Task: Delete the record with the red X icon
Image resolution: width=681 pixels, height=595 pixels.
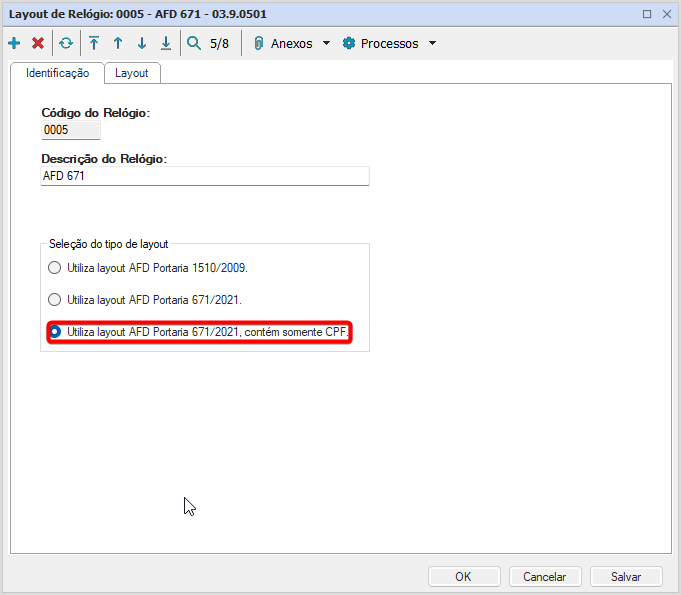Action: click(38, 43)
